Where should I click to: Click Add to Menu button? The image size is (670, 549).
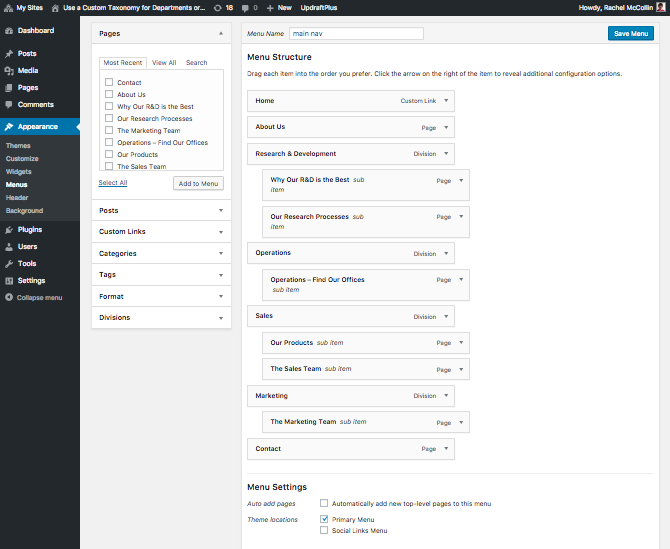click(198, 183)
